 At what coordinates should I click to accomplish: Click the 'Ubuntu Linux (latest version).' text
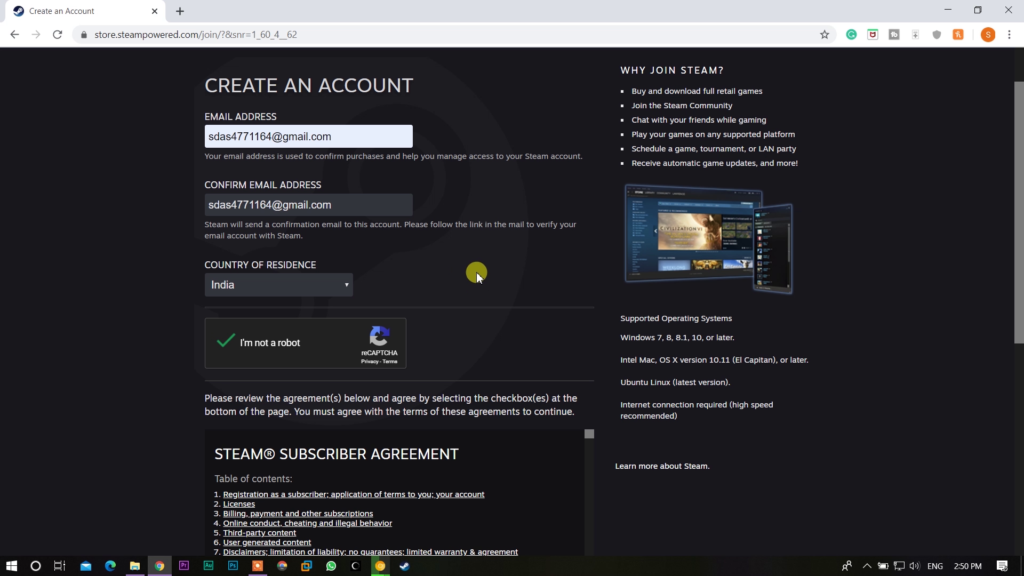(x=675, y=383)
